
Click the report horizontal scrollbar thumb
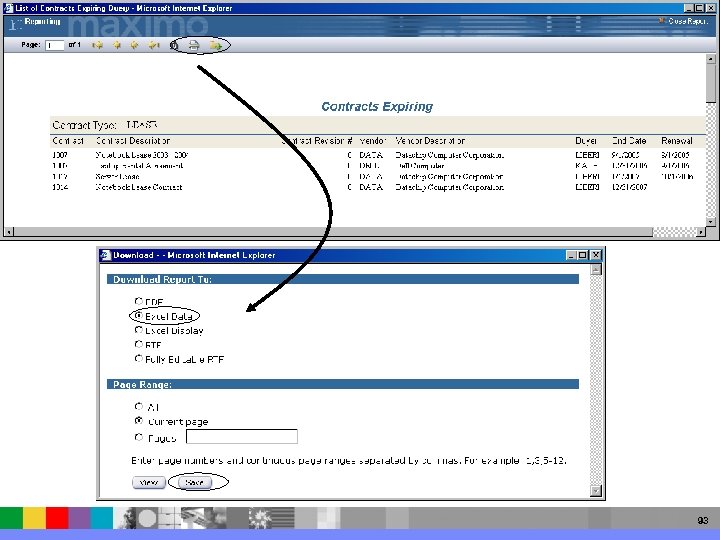(333, 232)
